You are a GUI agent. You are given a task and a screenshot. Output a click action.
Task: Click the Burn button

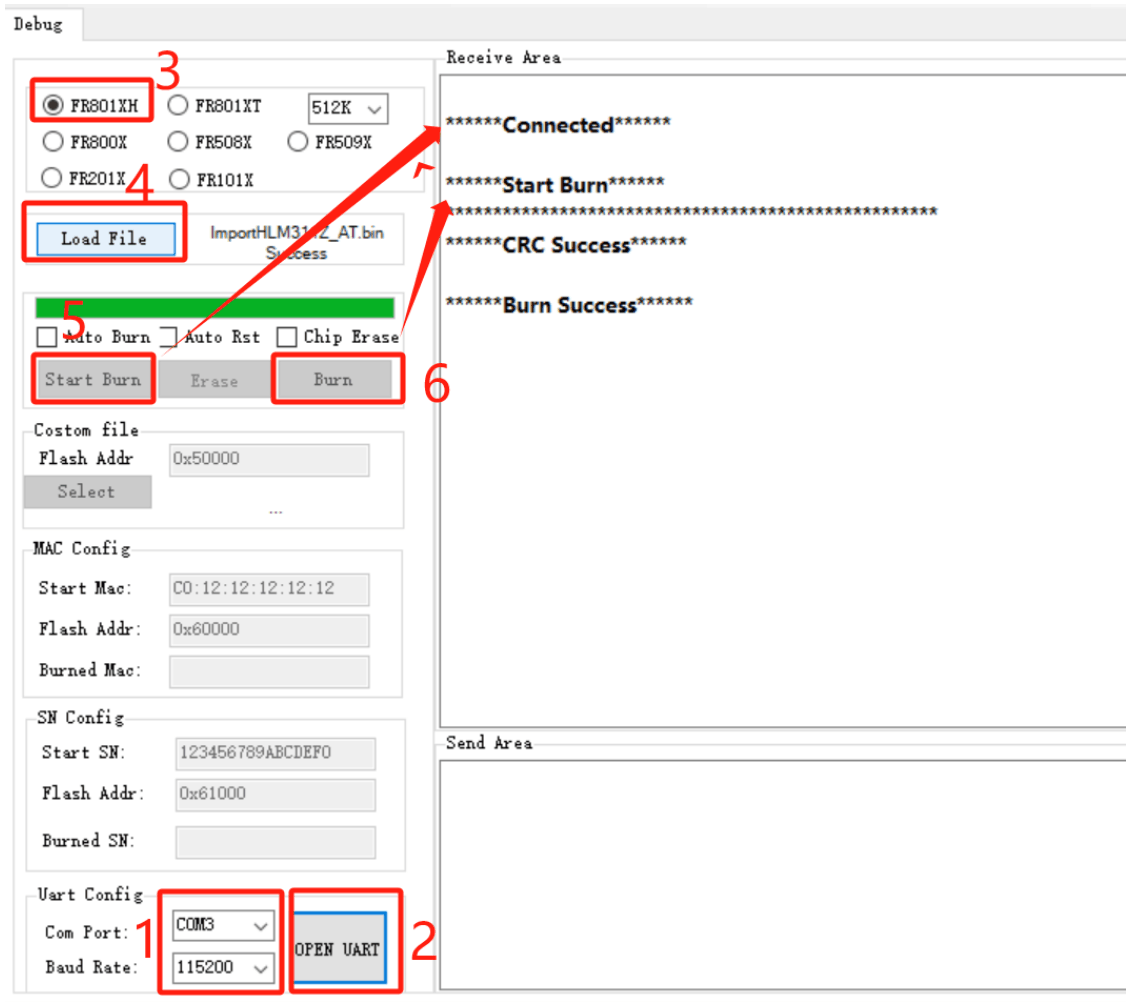coord(333,380)
